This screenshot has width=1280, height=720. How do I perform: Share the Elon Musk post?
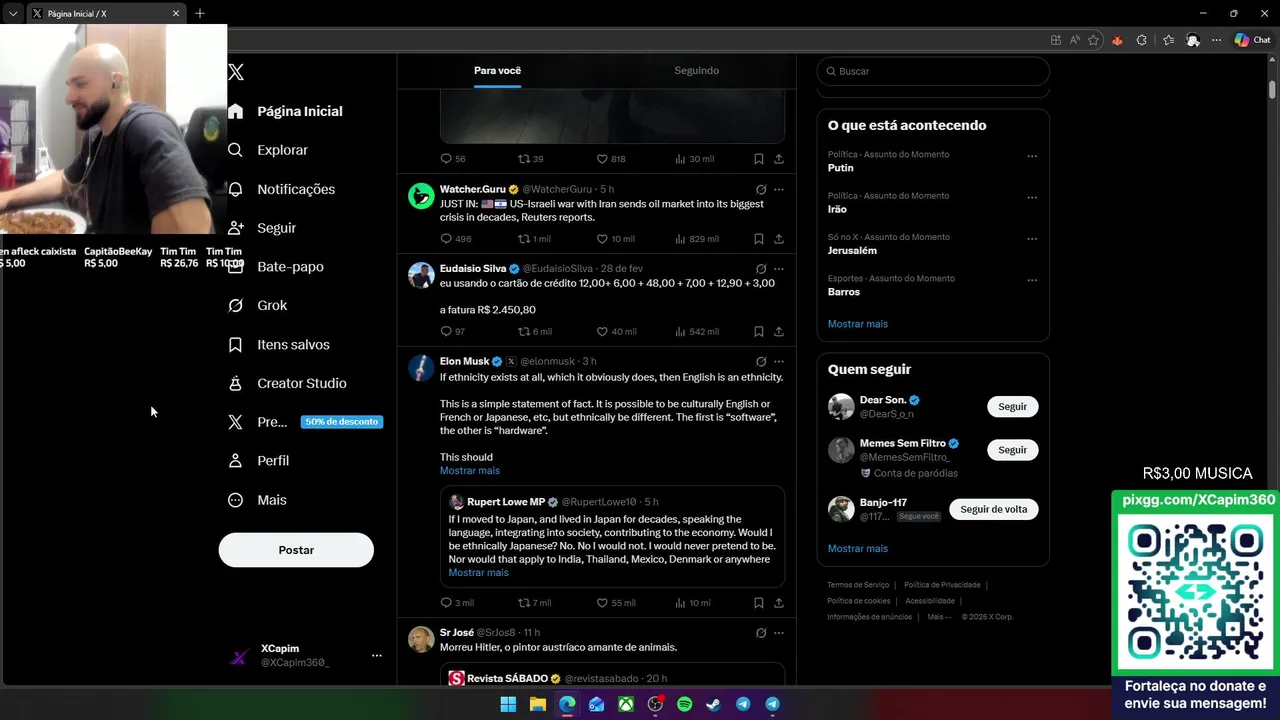[x=779, y=603]
